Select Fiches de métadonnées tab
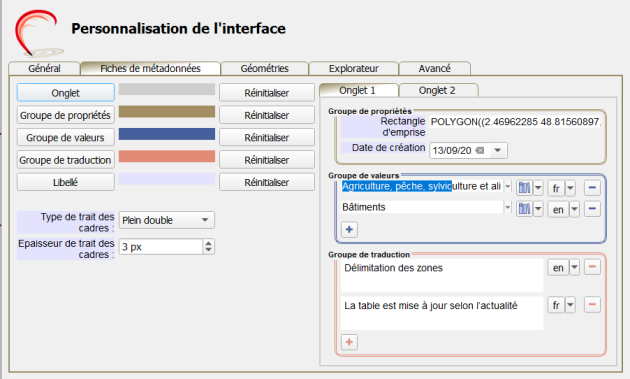630x379 pixels. (150, 68)
